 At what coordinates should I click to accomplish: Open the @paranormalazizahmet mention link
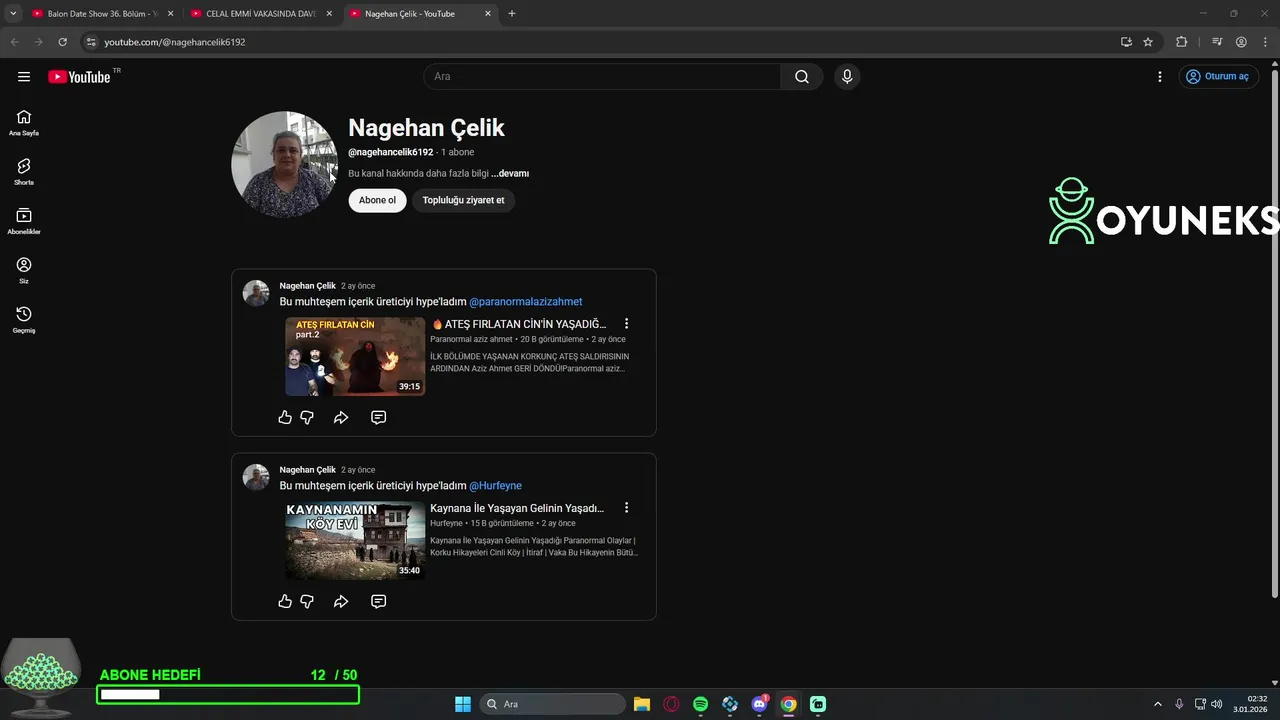[x=526, y=302]
